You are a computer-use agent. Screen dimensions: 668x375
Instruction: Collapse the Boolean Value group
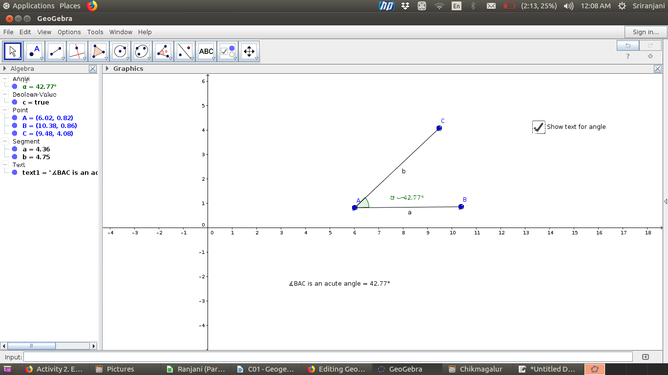point(5,95)
